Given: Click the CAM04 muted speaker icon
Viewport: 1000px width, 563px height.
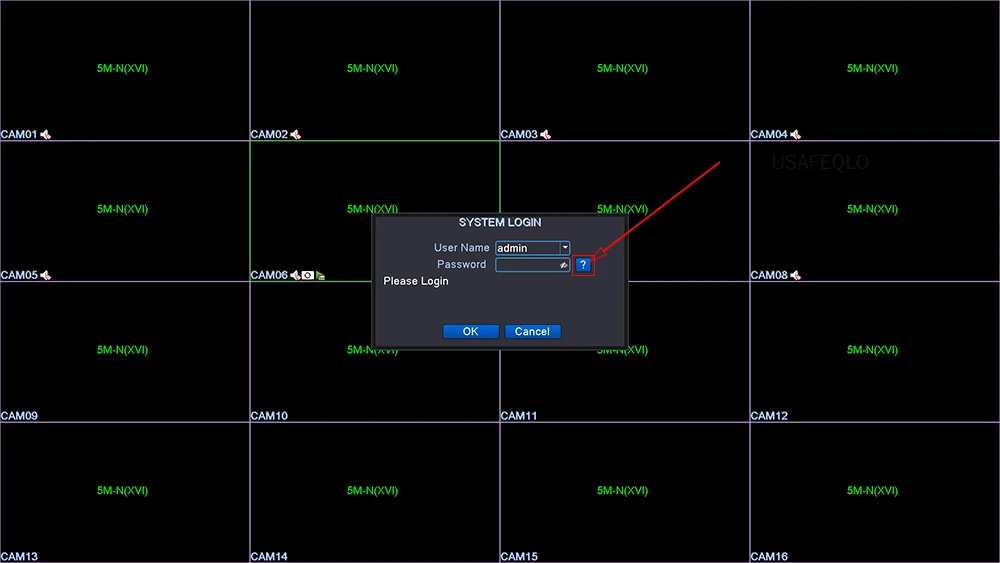Looking at the screenshot, I should coord(795,135).
